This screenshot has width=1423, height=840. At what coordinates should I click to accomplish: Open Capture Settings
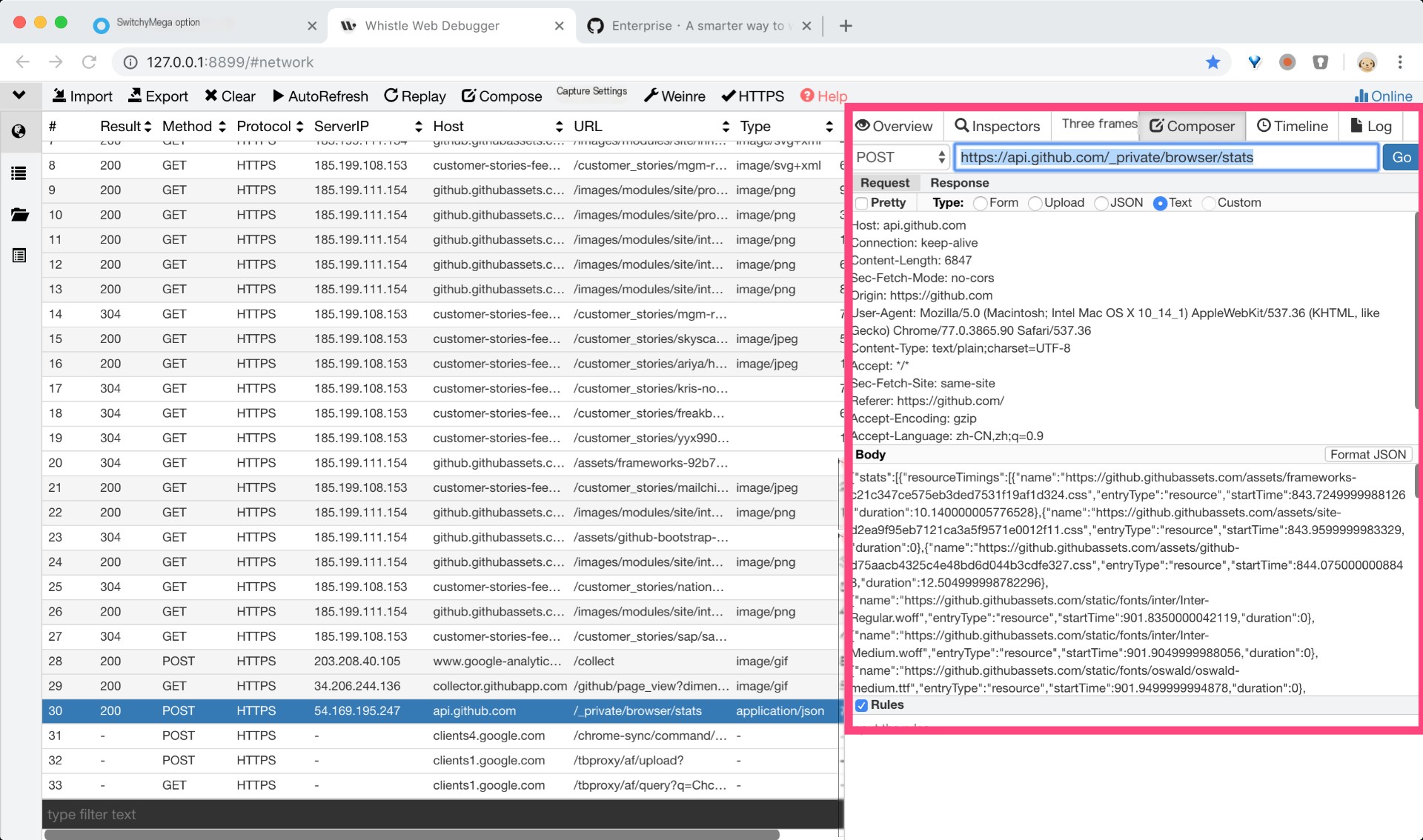coord(591,91)
